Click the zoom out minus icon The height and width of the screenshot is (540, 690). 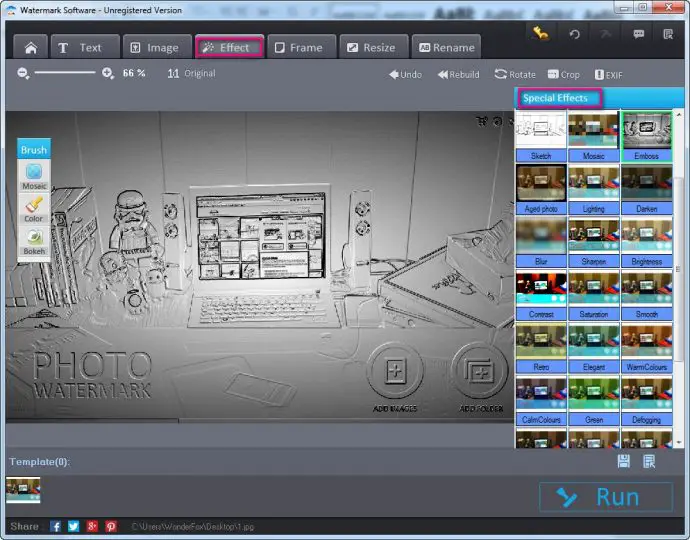click(x=24, y=73)
